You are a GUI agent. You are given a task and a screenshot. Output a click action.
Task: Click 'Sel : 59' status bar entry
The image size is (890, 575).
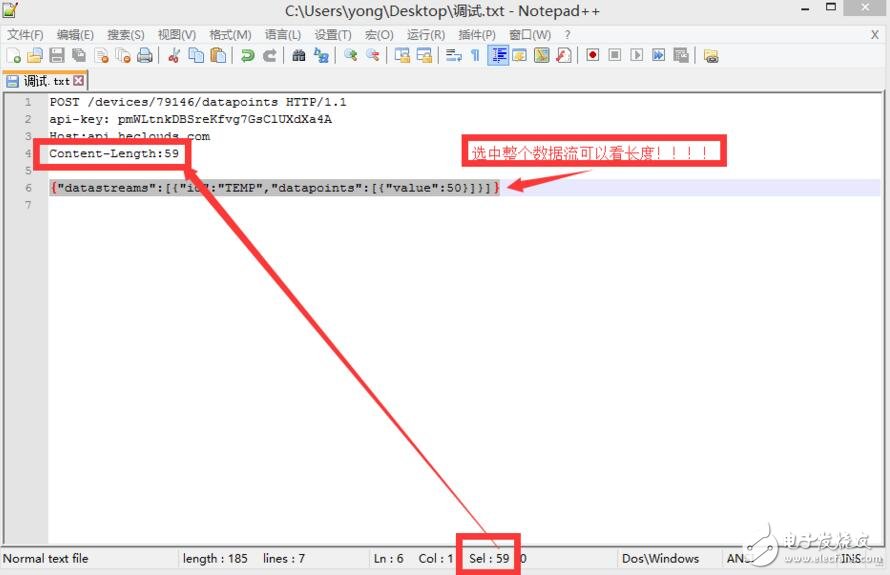489,559
